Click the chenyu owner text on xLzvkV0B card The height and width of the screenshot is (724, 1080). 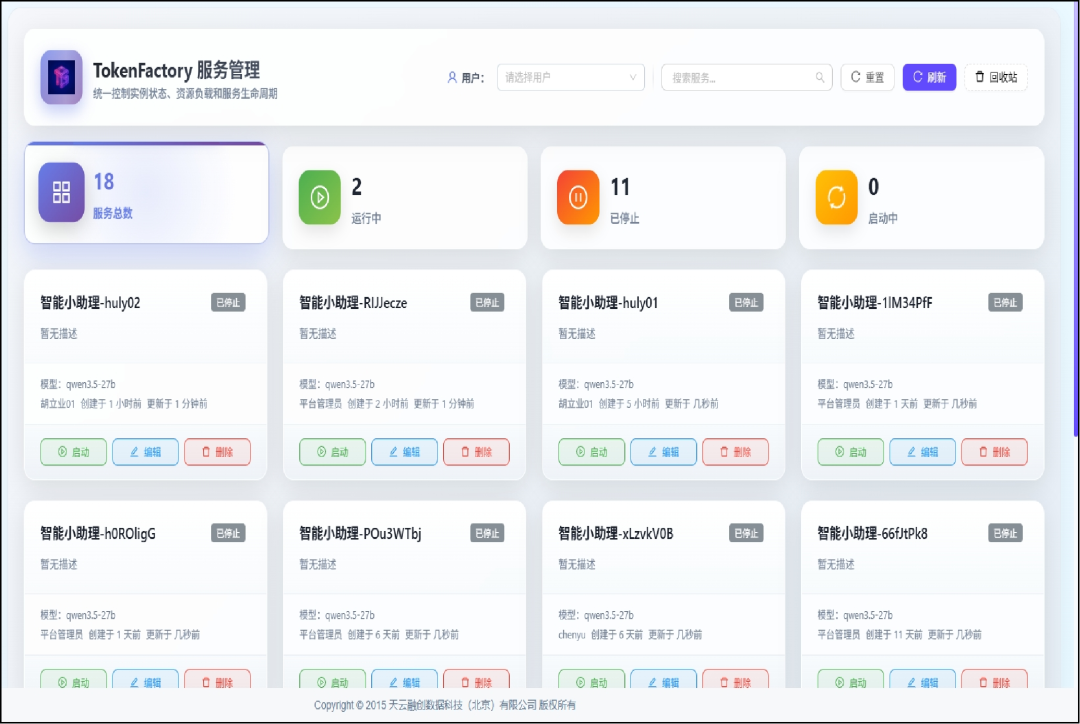tap(572, 634)
